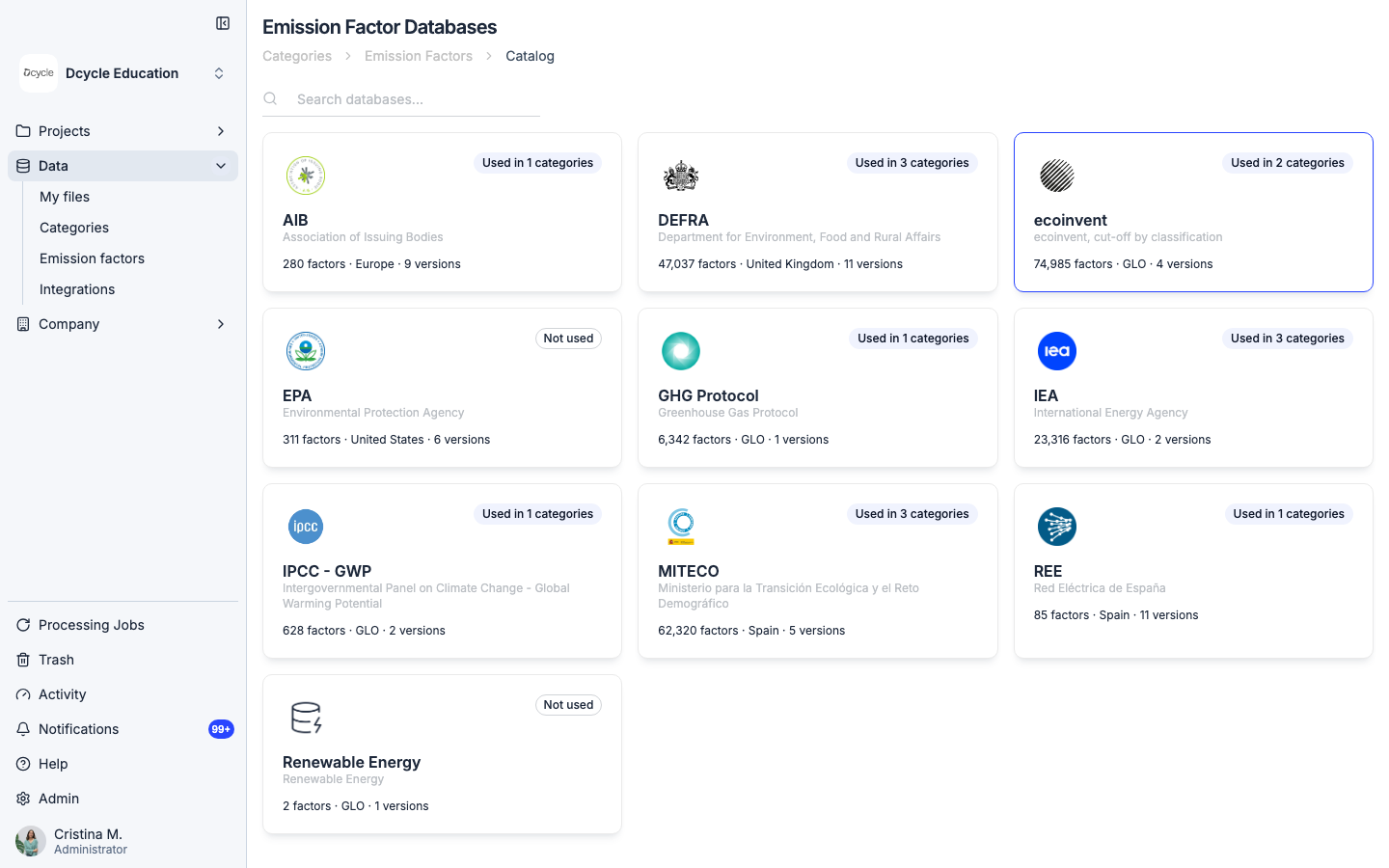The width and height of the screenshot is (1389, 868).
Task: Click the IPCC blue circle logo
Action: pyautogui.click(x=306, y=527)
